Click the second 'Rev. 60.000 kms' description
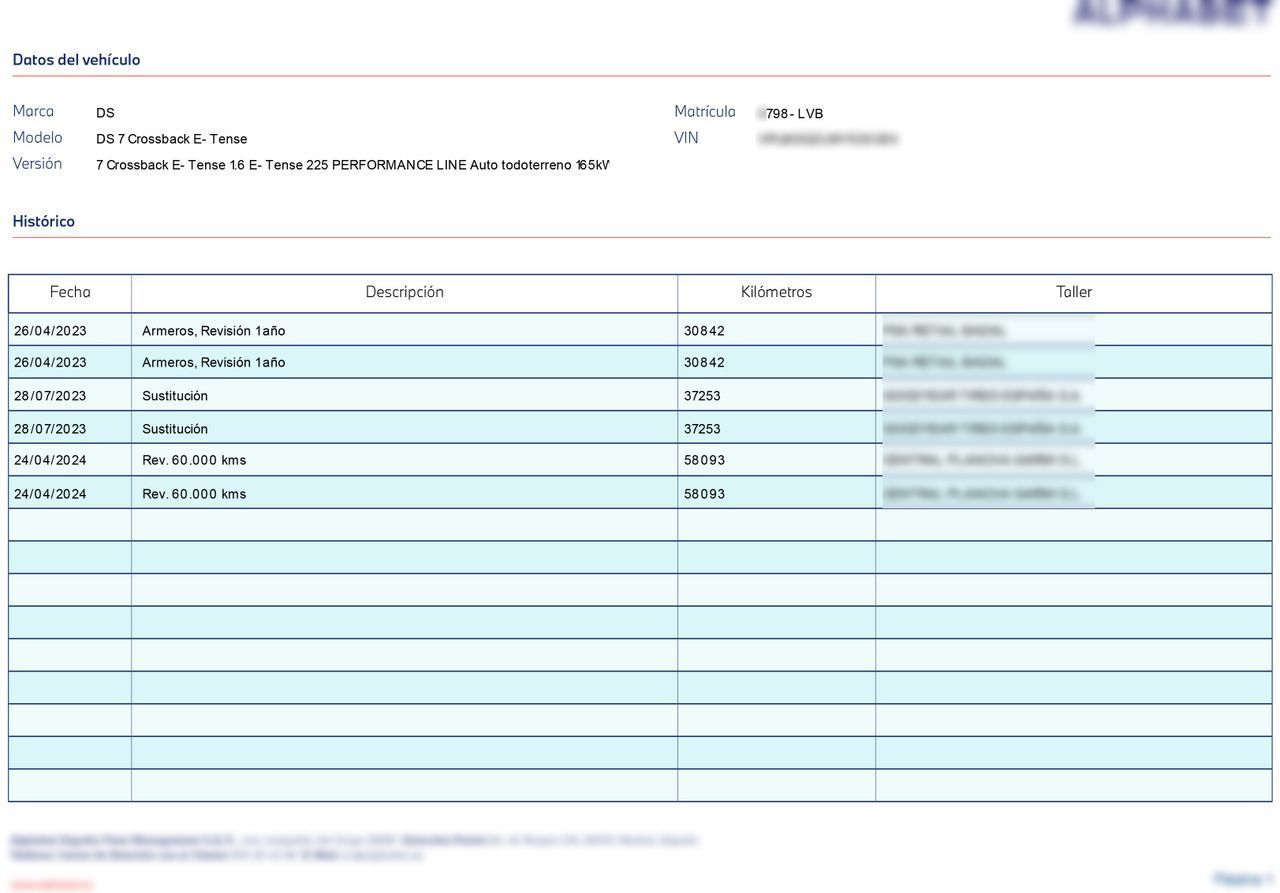This screenshot has width=1280, height=893. tap(194, 494)
